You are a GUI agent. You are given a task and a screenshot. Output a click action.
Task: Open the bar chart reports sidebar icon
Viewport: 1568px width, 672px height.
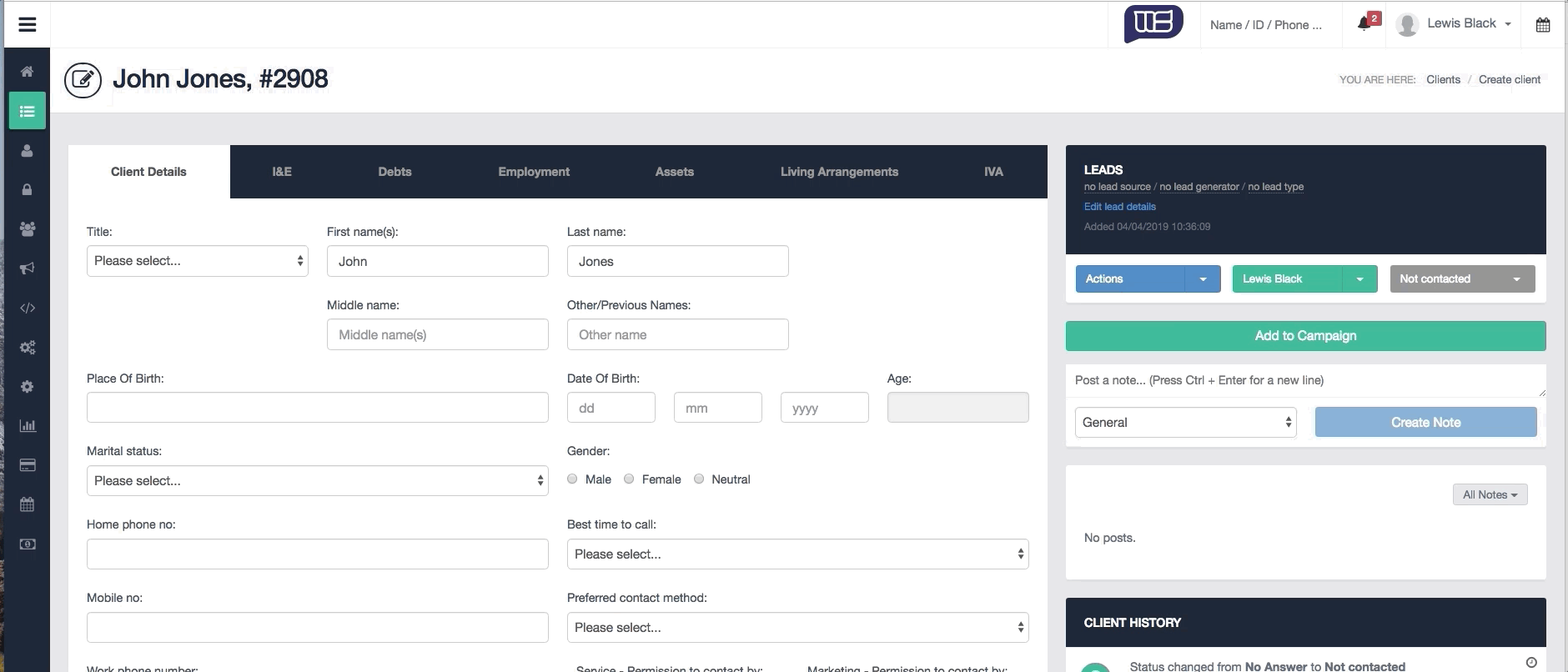(x=28, y=426)
